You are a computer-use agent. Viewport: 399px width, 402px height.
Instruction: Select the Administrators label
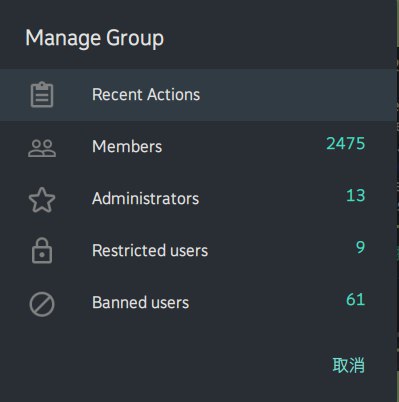tap(145, 199)
